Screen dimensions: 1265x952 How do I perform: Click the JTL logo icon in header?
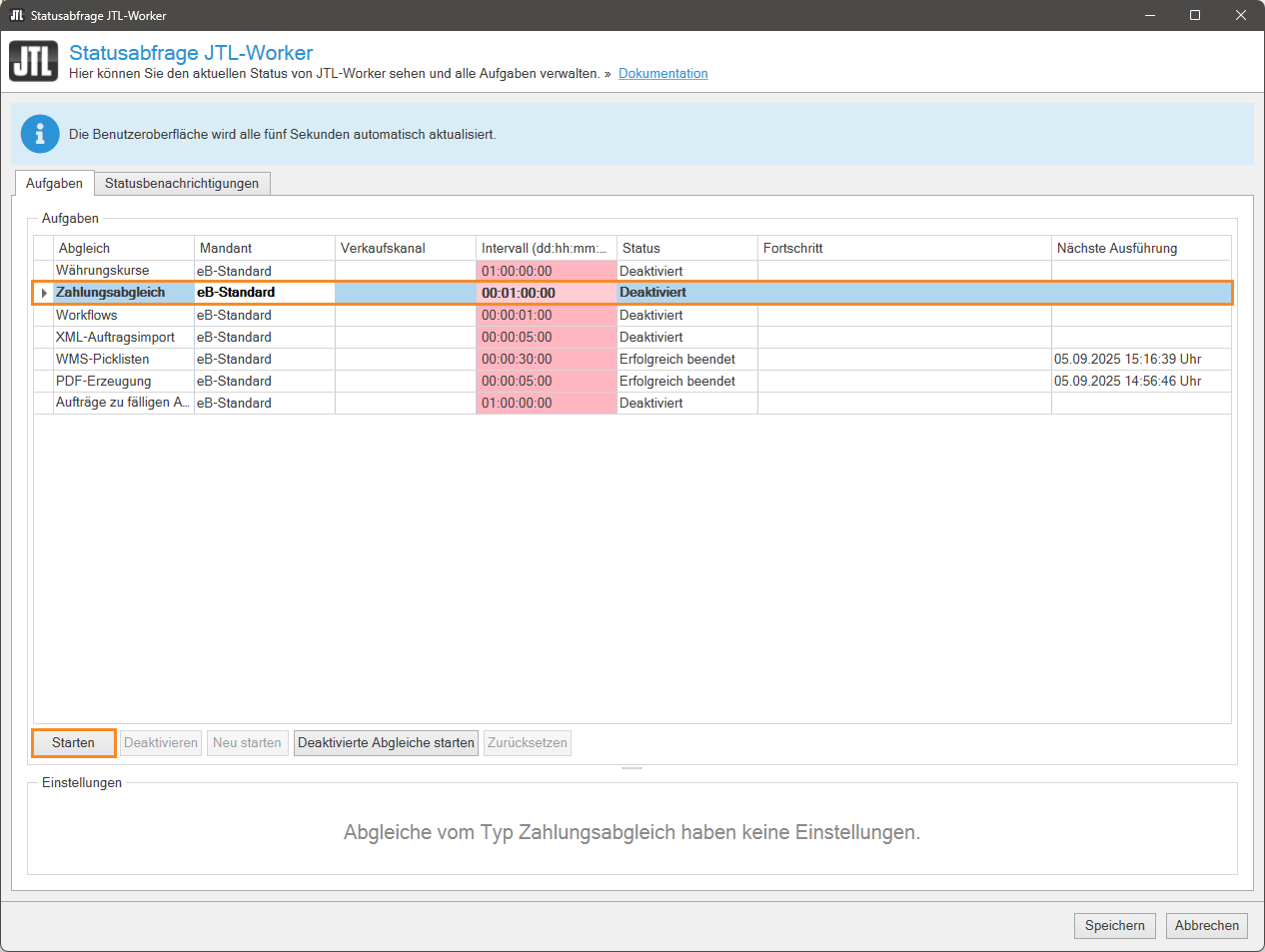pyautogui.click(x=34, y=61)
